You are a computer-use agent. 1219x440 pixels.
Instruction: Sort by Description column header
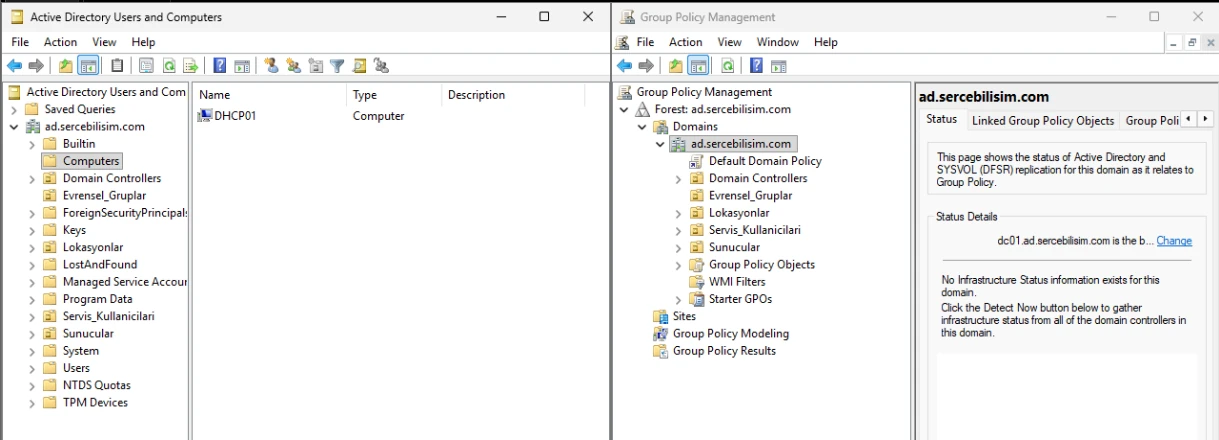pyautogui.click(x=512, y=95)
